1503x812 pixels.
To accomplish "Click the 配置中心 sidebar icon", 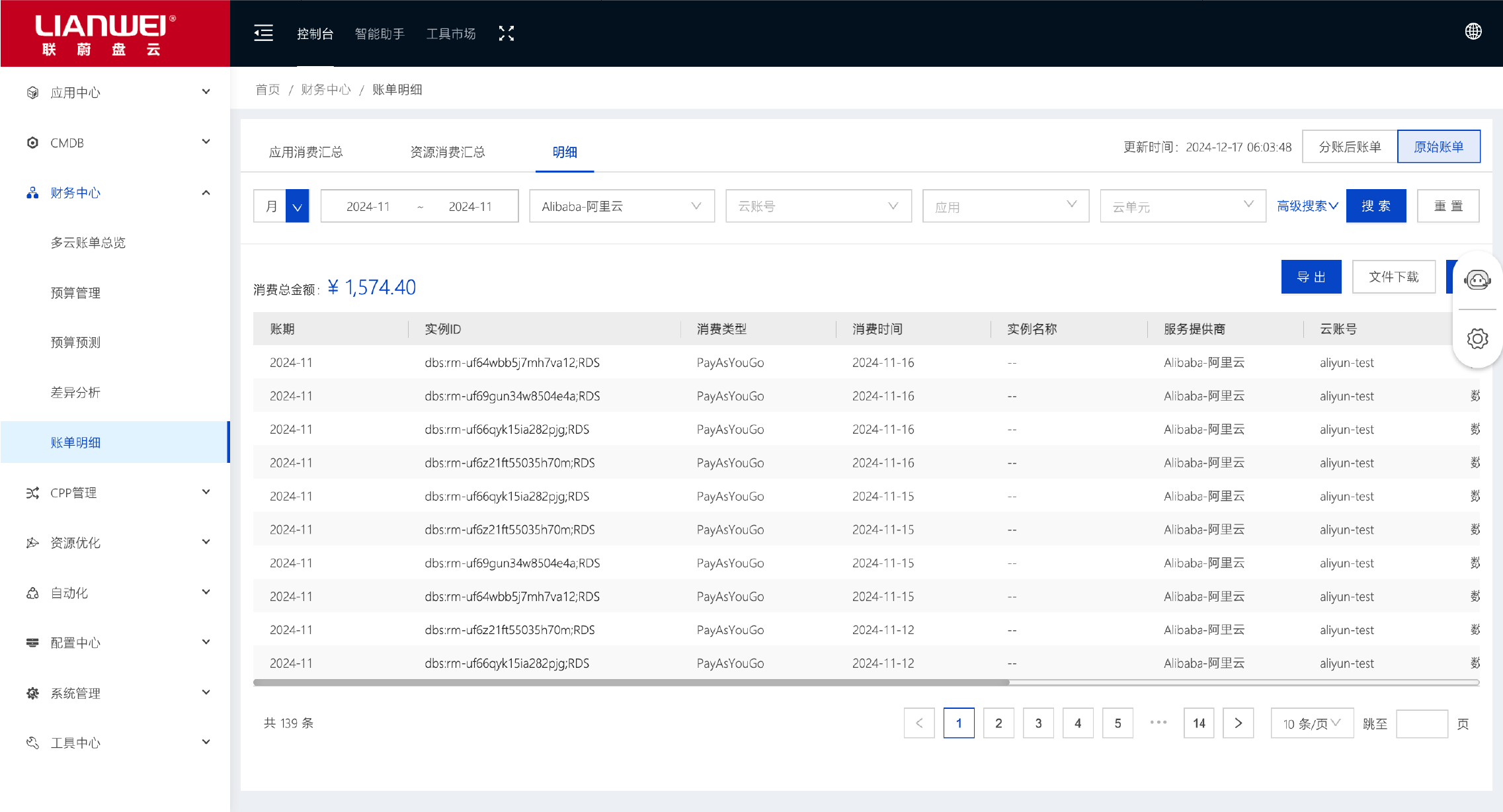I will pyautogui.click(x=32, y=643).
